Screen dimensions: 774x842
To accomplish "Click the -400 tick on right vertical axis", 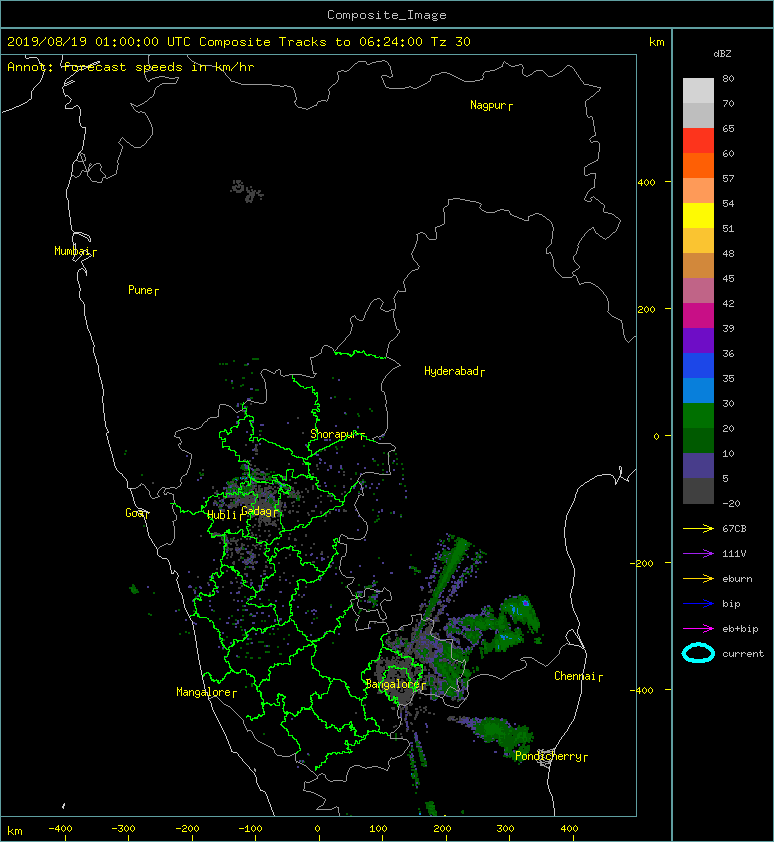I will pos(641,690).
